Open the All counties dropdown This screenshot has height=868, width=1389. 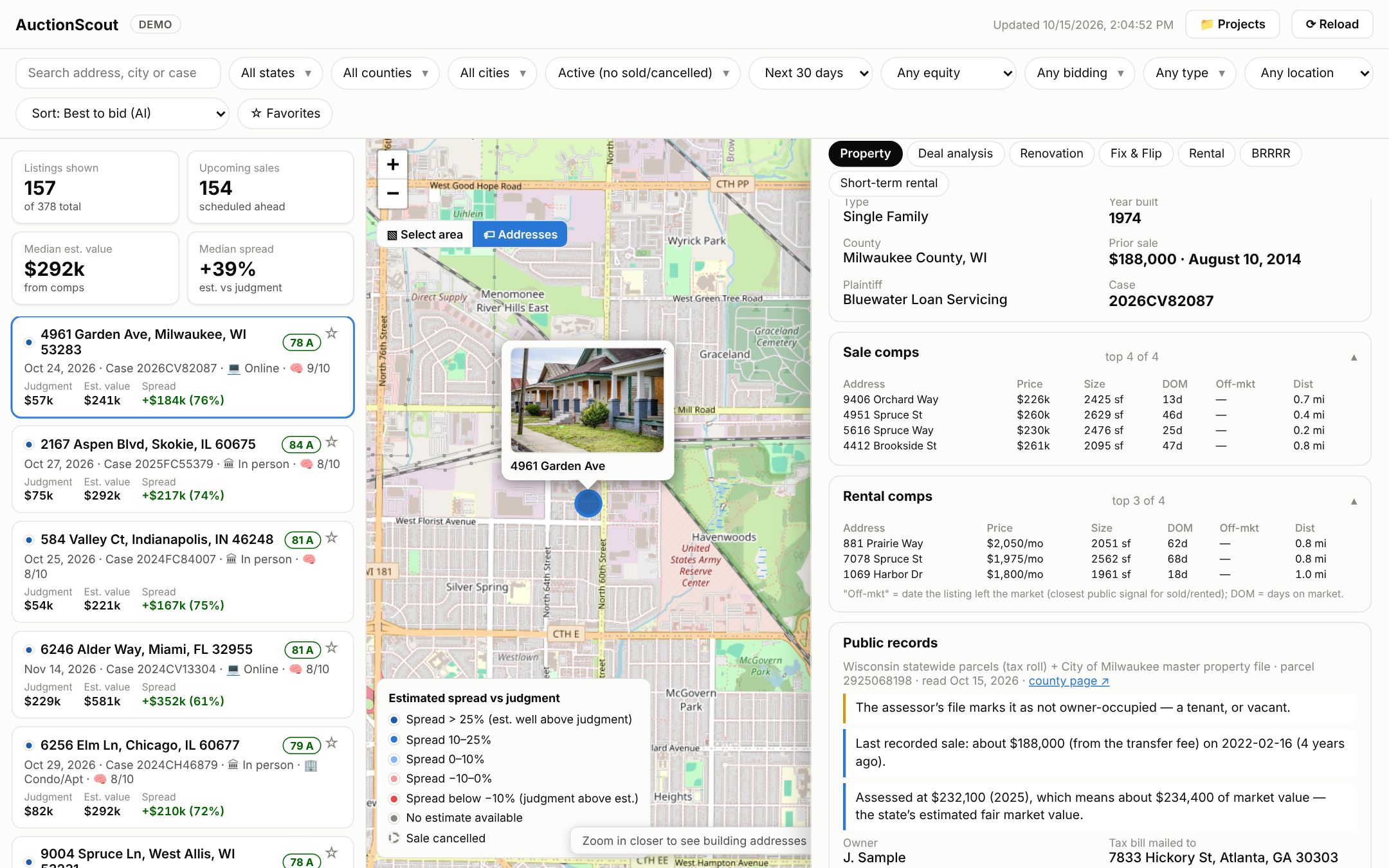pyautogui.click(x=385, y=73)
